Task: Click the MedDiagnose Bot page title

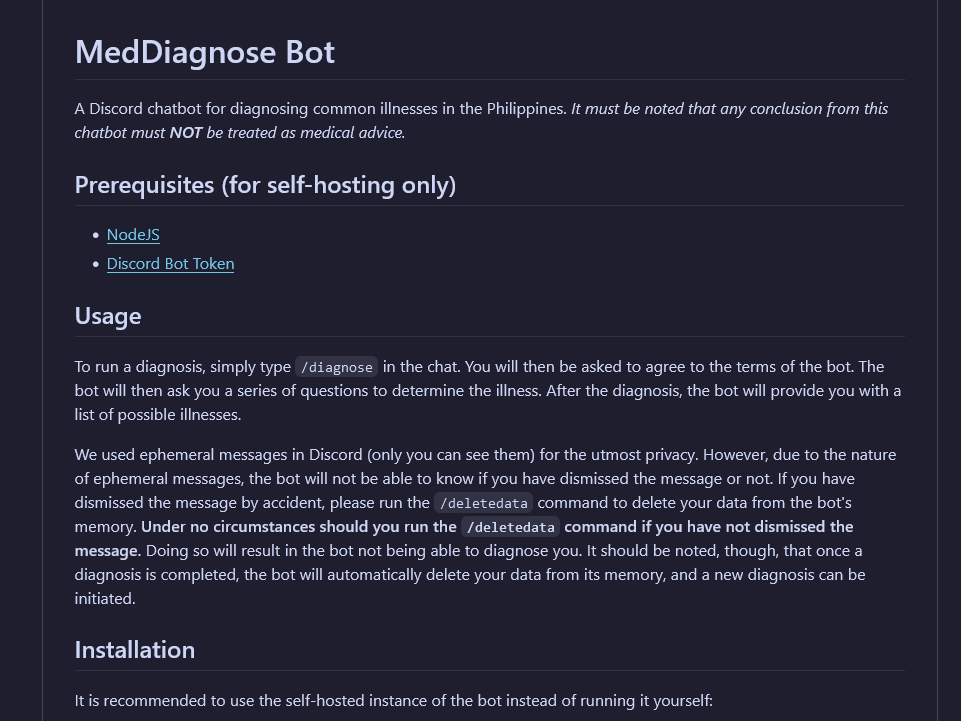Action: pyautogui.click(x=204, y=51)
